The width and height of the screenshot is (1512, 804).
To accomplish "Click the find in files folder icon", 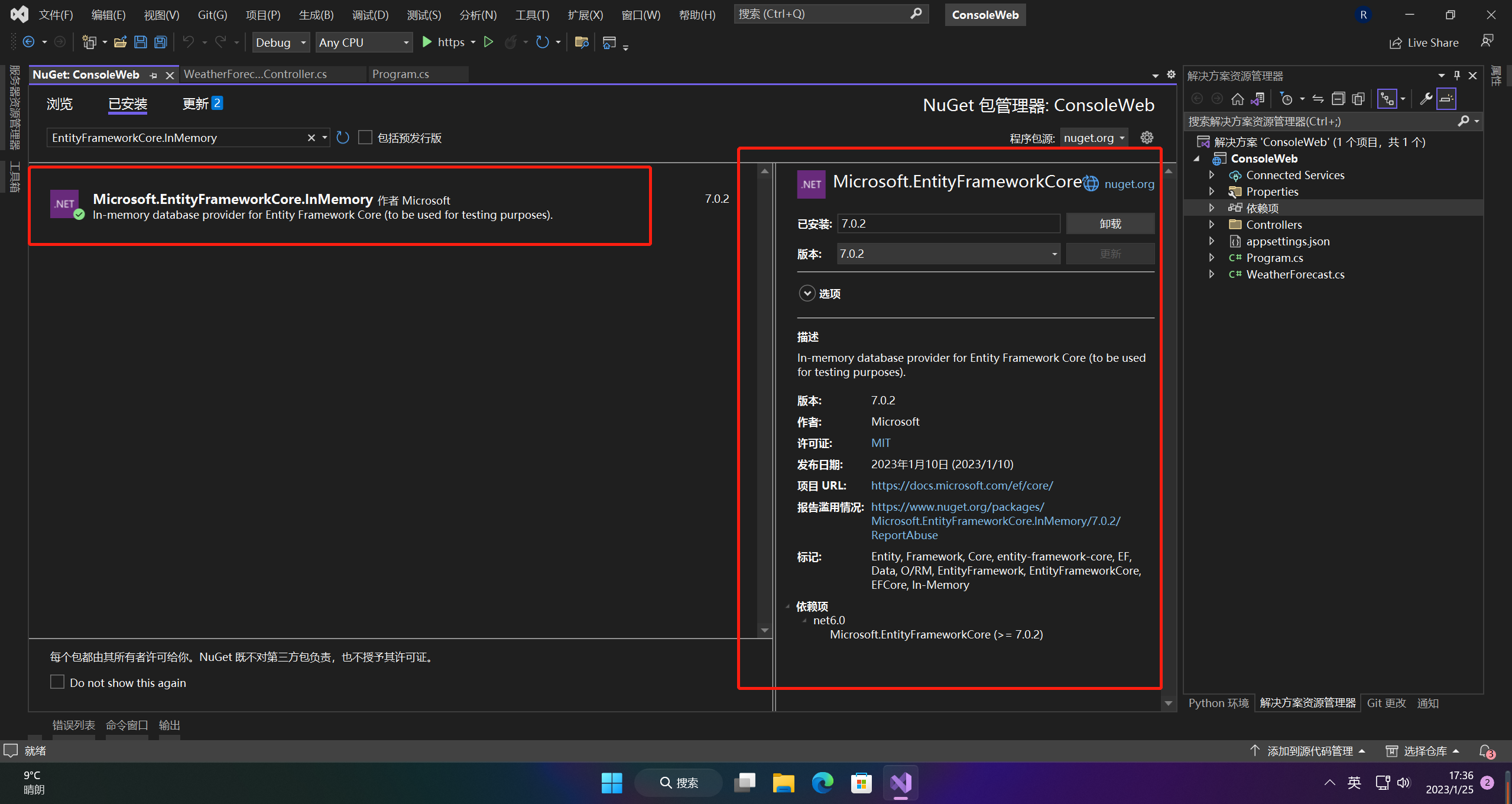I will click(x=582, y=42).
